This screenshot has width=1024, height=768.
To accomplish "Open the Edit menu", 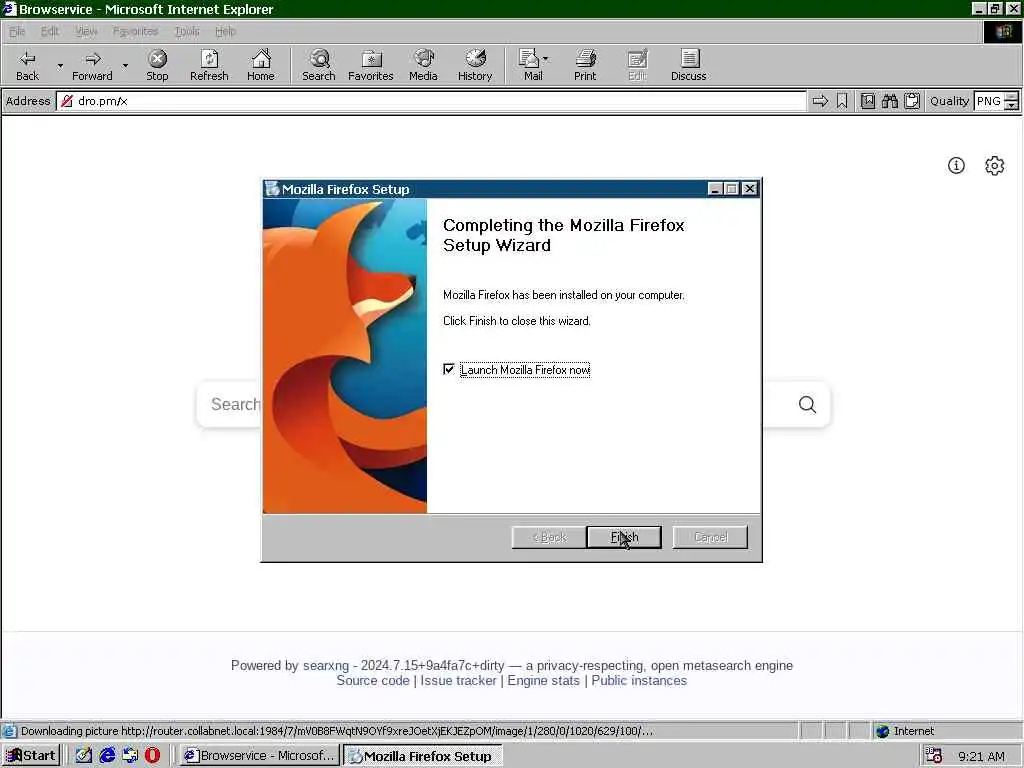I will coord(50,31).
